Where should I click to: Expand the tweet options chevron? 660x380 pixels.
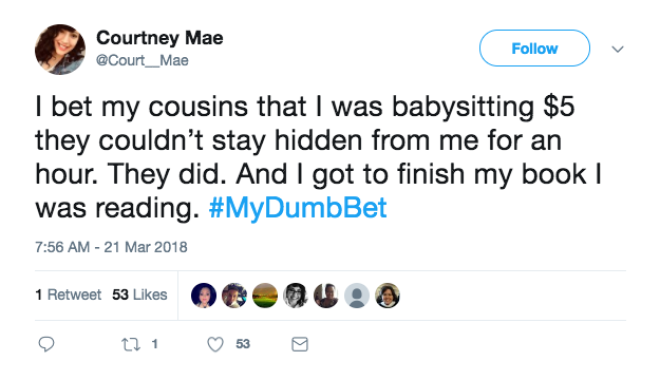click(x=617, y=49)
